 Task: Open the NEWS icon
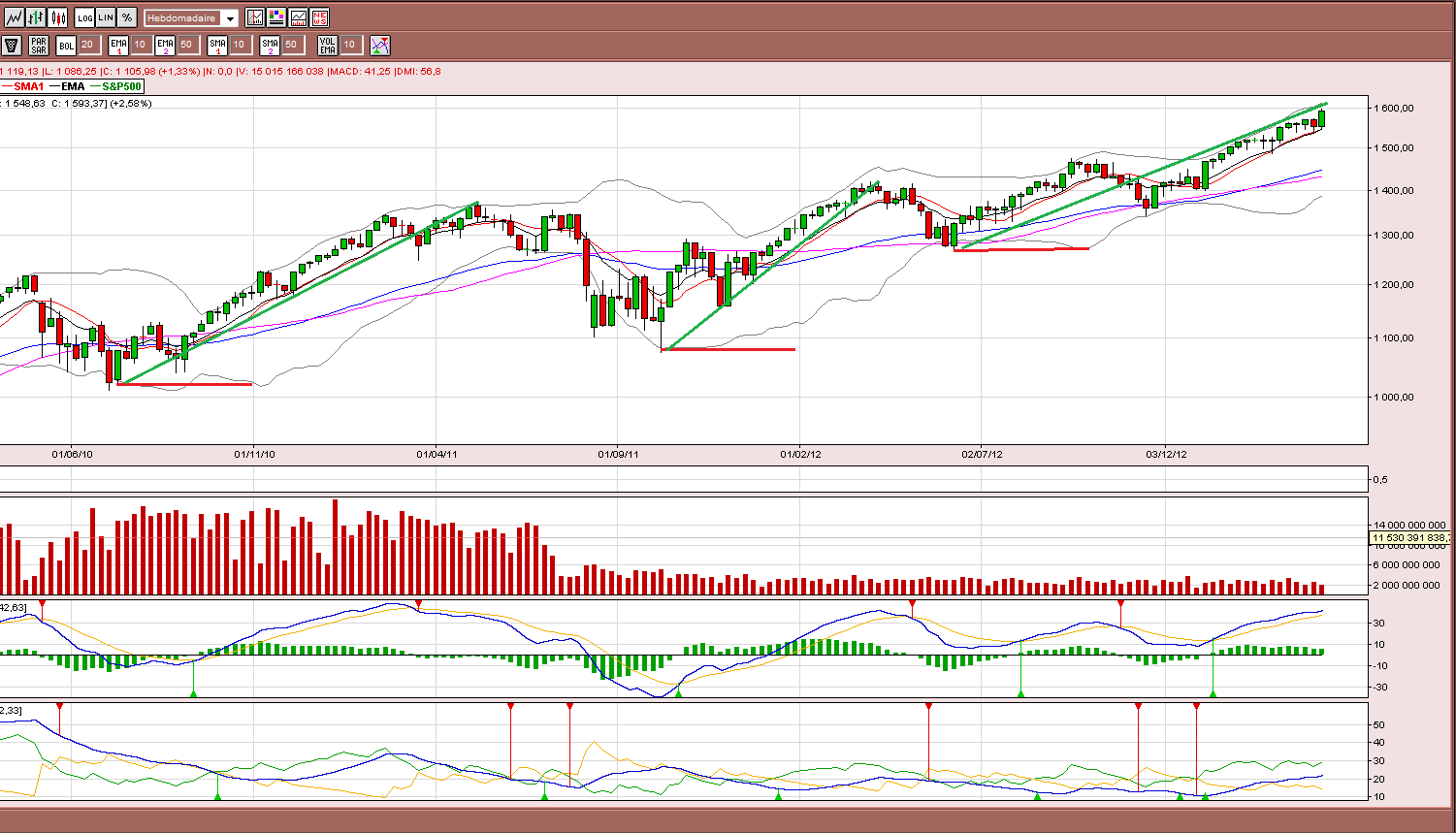click(319, 17)
